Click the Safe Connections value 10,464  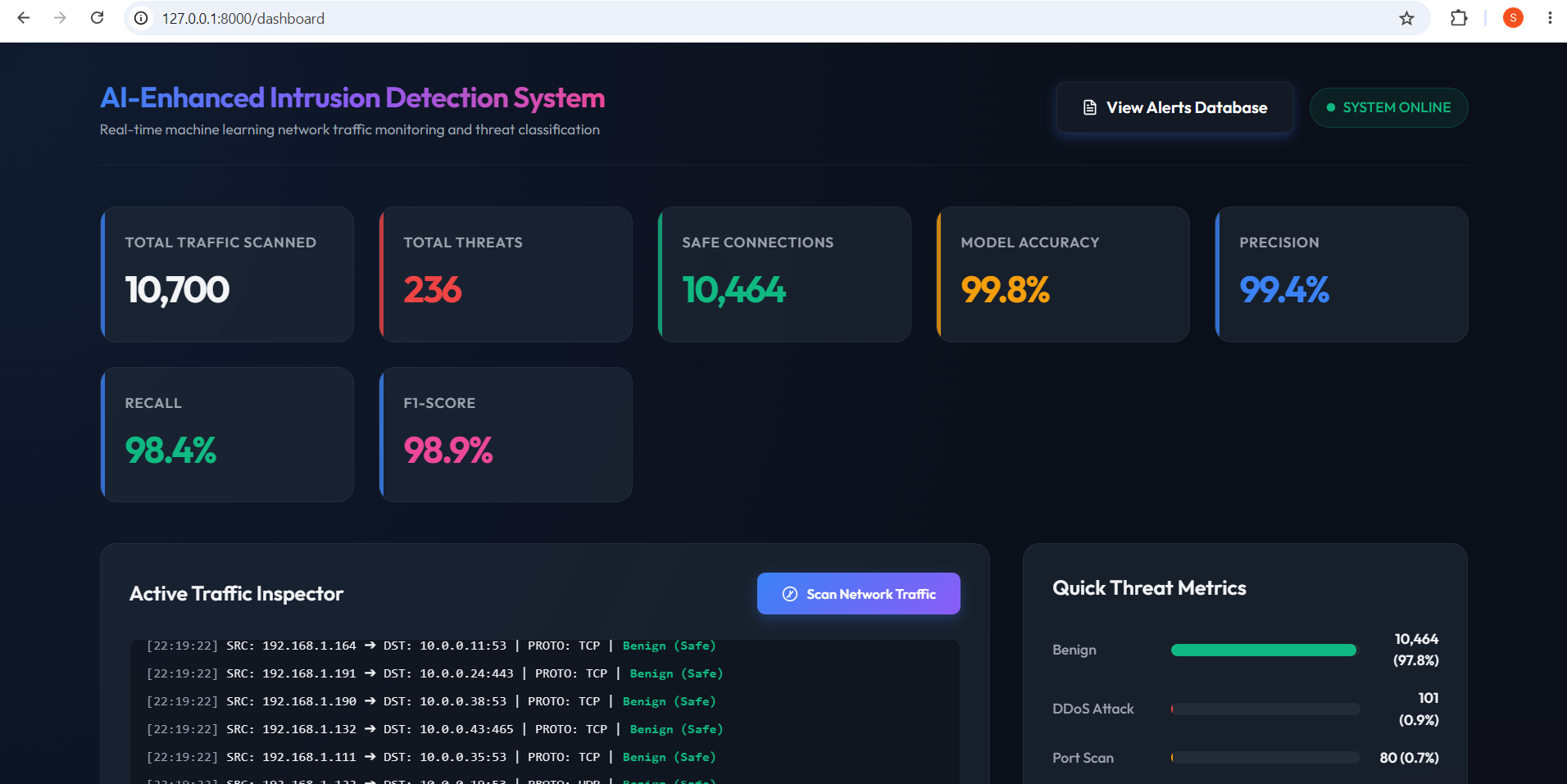[x=734, y=290]
